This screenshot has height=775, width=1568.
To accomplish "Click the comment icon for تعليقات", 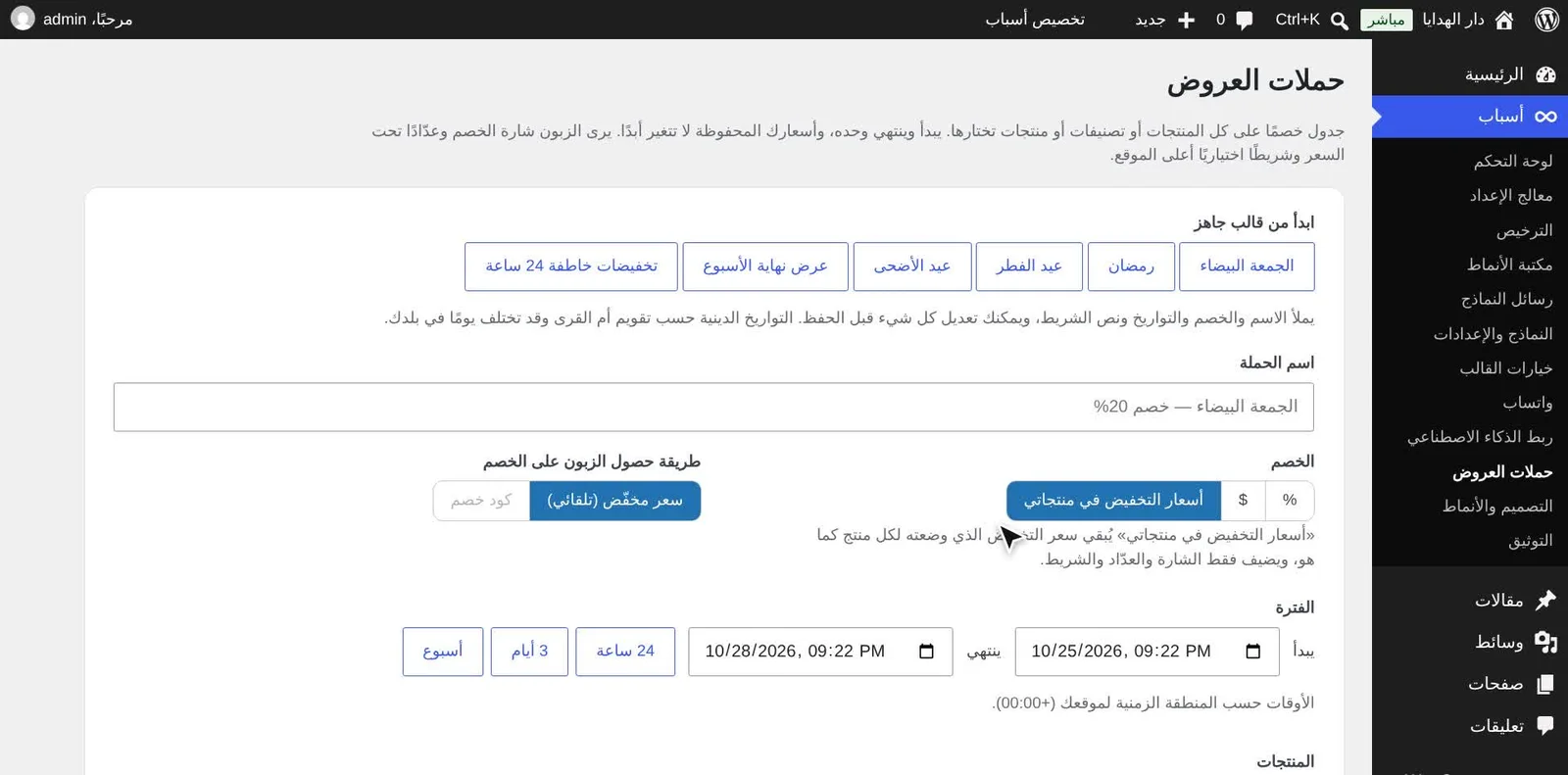I will (x=1545, y=726).
